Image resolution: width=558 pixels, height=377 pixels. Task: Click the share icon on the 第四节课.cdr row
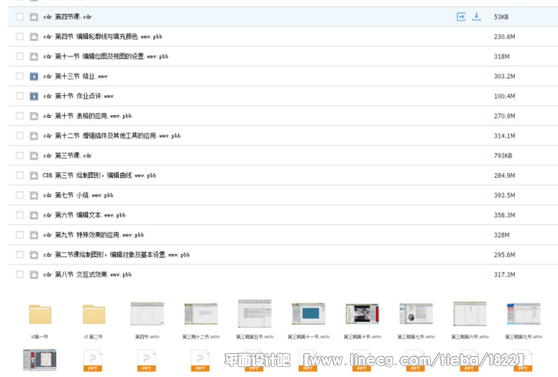click(461, 17)
